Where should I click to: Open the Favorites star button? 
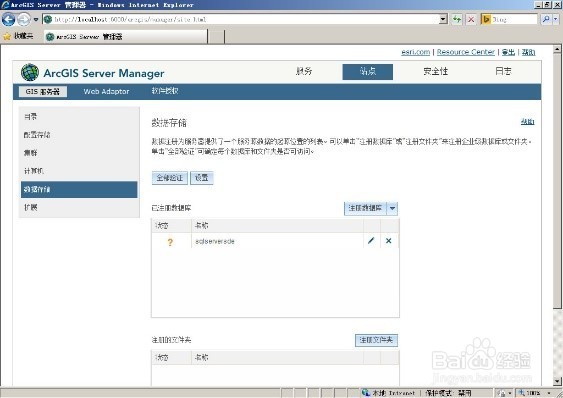tap(18, 36)
